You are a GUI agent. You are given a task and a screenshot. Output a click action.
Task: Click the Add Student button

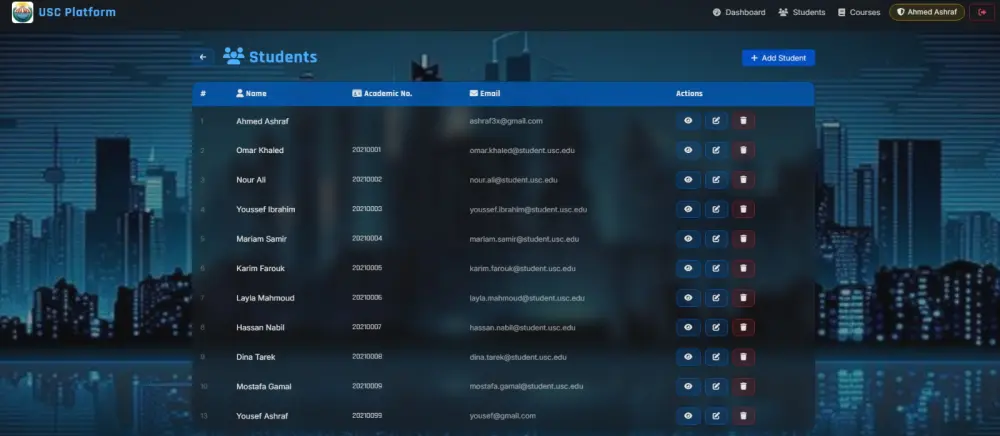pyautogui.click(x=778, y=58)
